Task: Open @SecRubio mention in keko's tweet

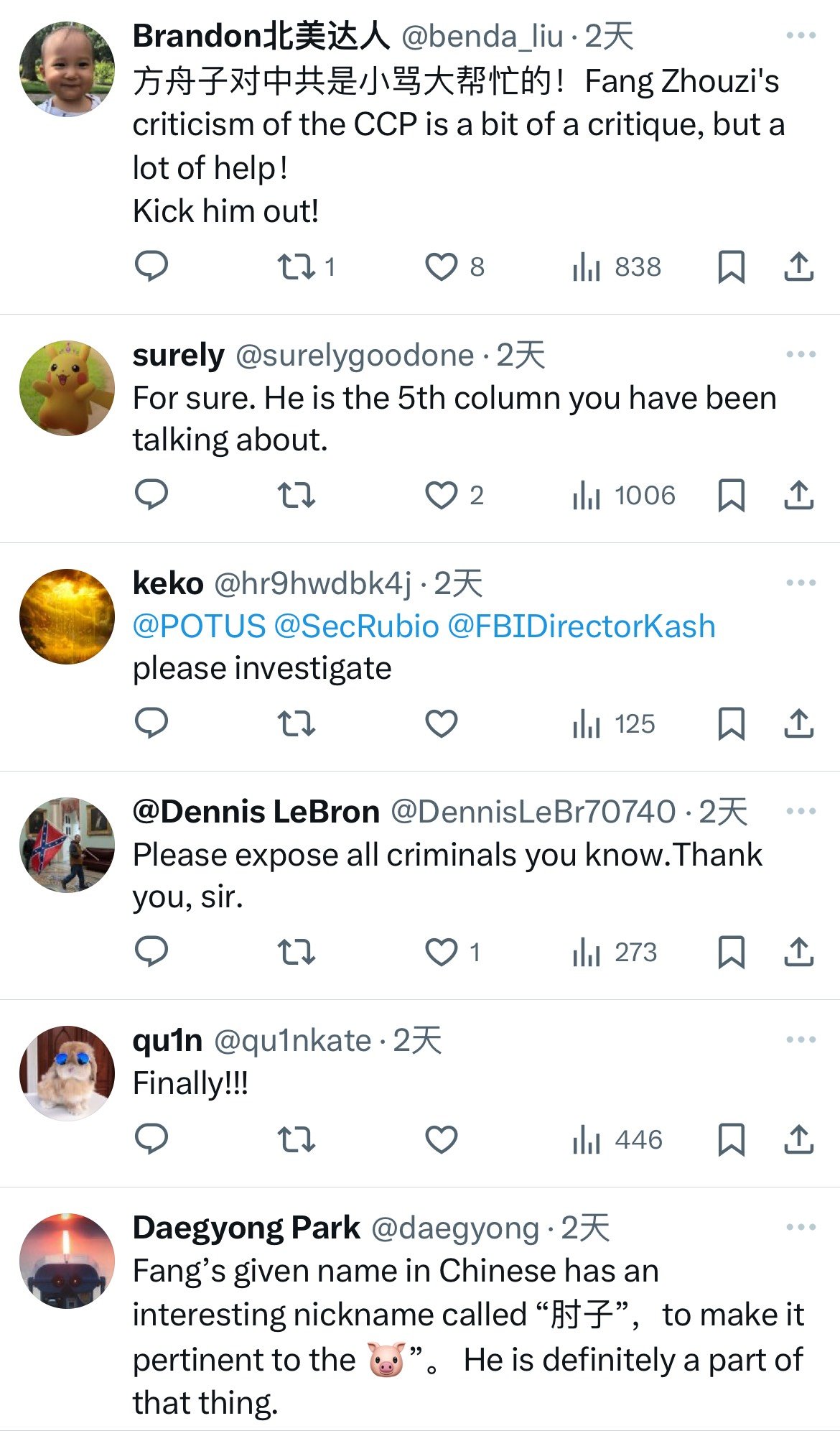Action: coord(356,626)
